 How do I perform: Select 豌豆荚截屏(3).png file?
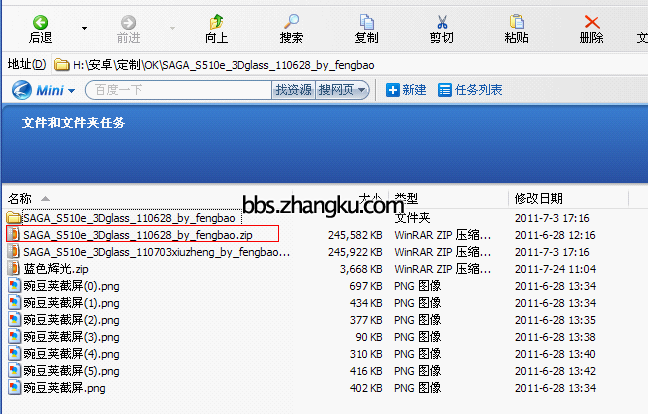point(71,337)
